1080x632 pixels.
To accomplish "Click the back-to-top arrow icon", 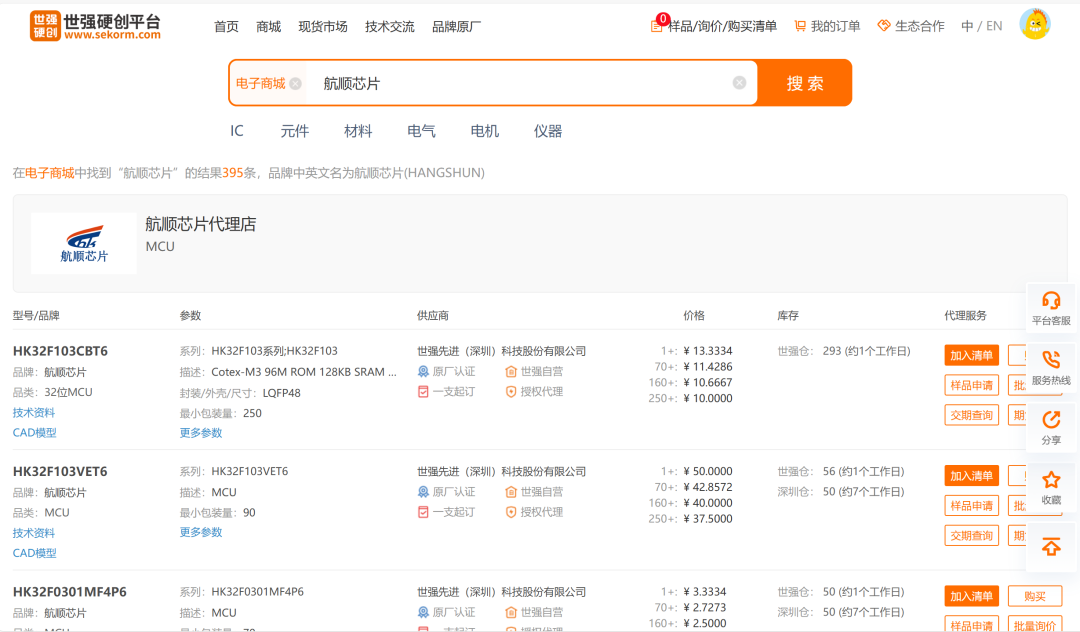I will point(1051,547).
